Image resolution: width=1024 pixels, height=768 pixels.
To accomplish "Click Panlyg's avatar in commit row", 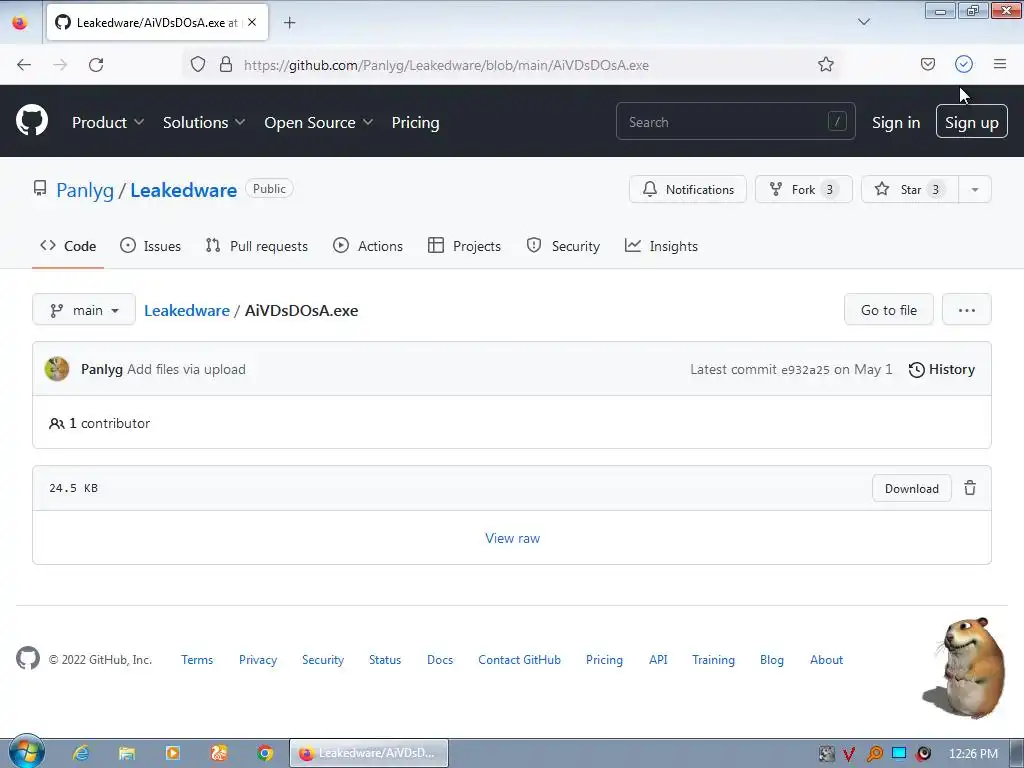I will tap(57, 369).
